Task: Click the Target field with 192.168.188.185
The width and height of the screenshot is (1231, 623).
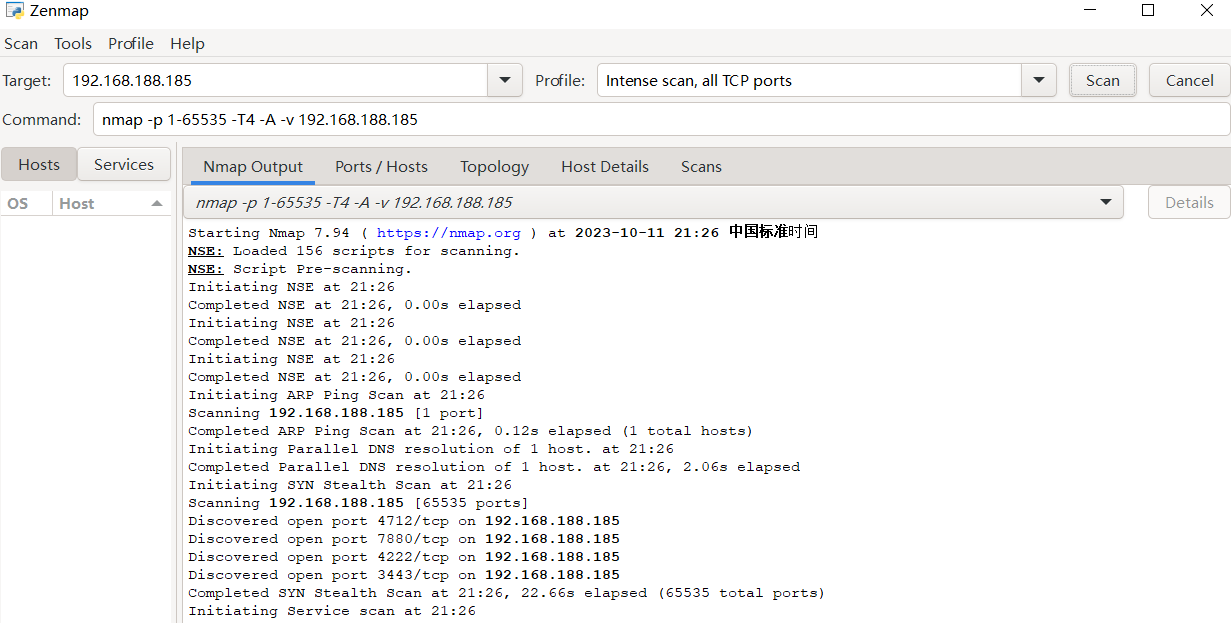Action: pyautogui.click(x=275, y=80)
